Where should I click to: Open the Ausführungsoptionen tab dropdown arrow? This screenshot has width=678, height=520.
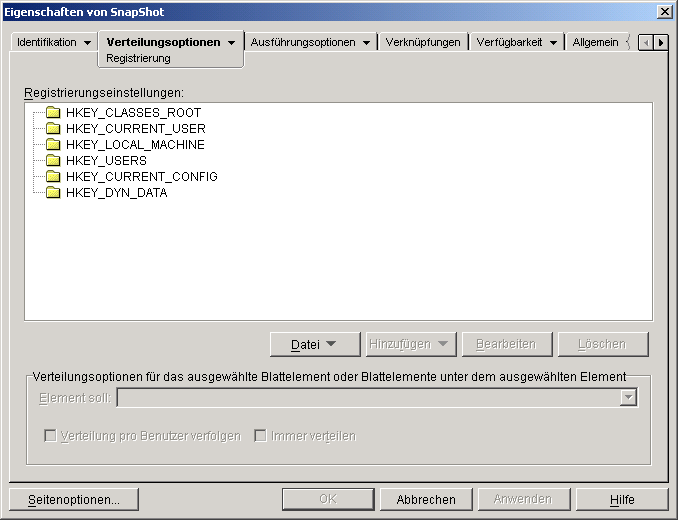tap(367, 43)
